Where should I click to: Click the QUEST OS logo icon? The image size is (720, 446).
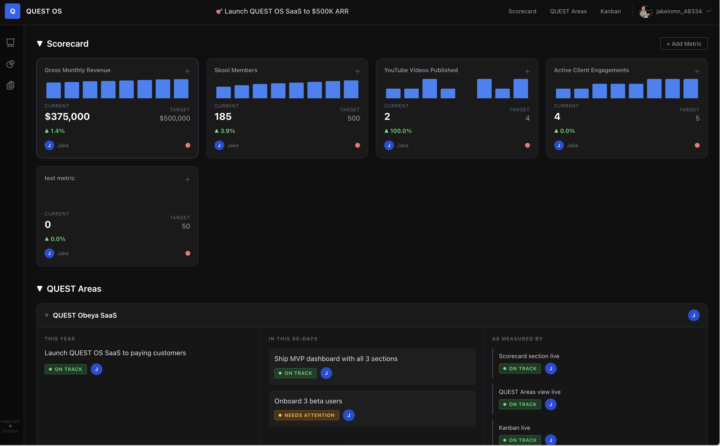coord(12,11)
